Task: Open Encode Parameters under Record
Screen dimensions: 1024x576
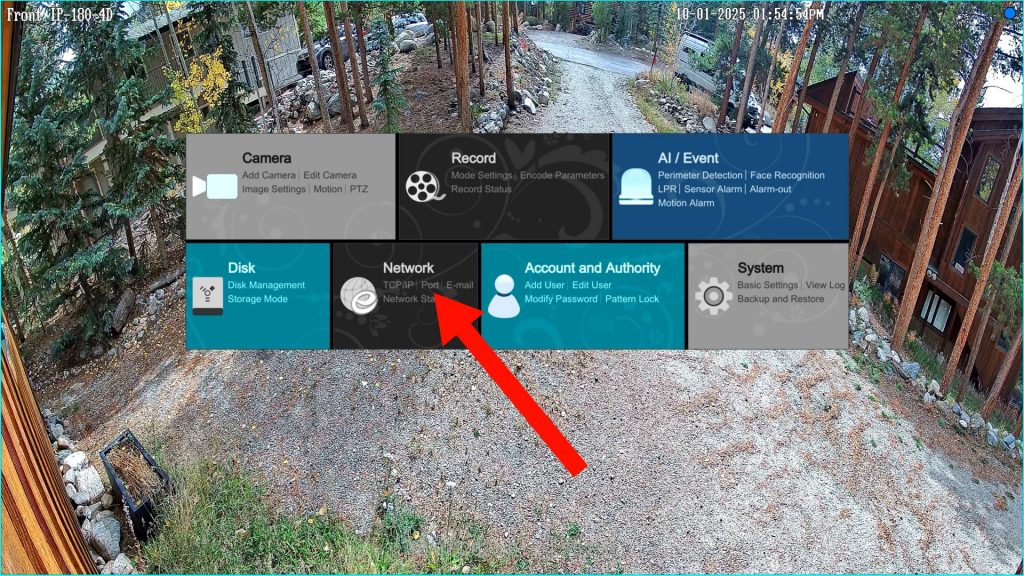Action: [562, 175]
